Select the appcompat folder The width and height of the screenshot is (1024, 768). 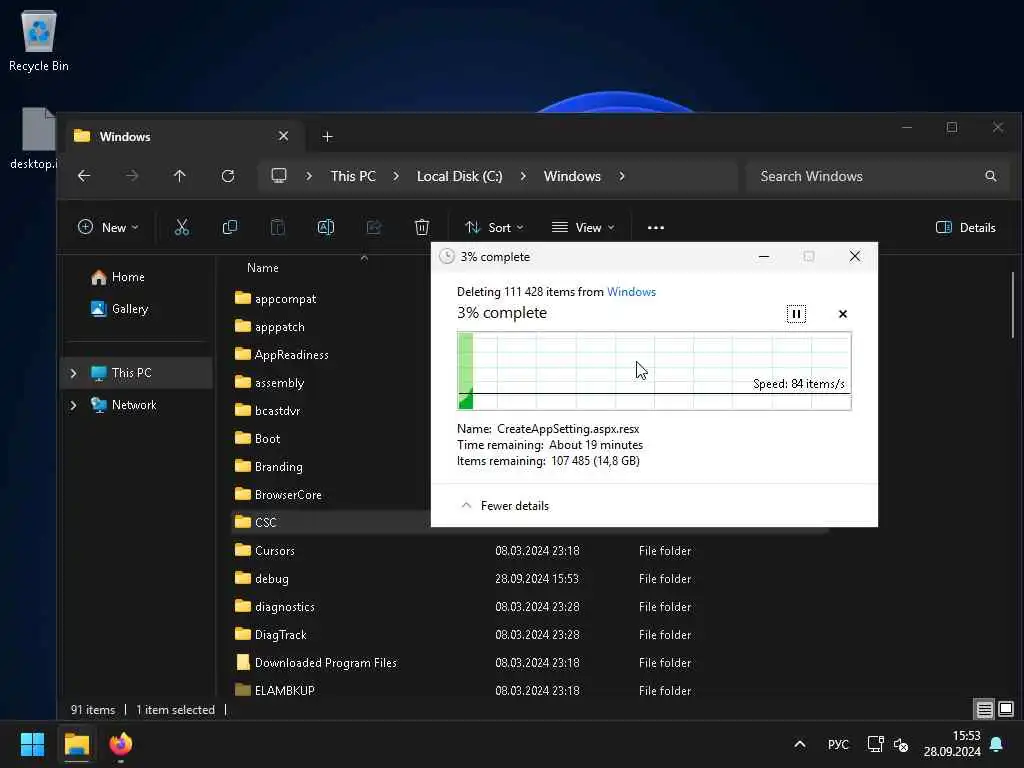(276, 298)
